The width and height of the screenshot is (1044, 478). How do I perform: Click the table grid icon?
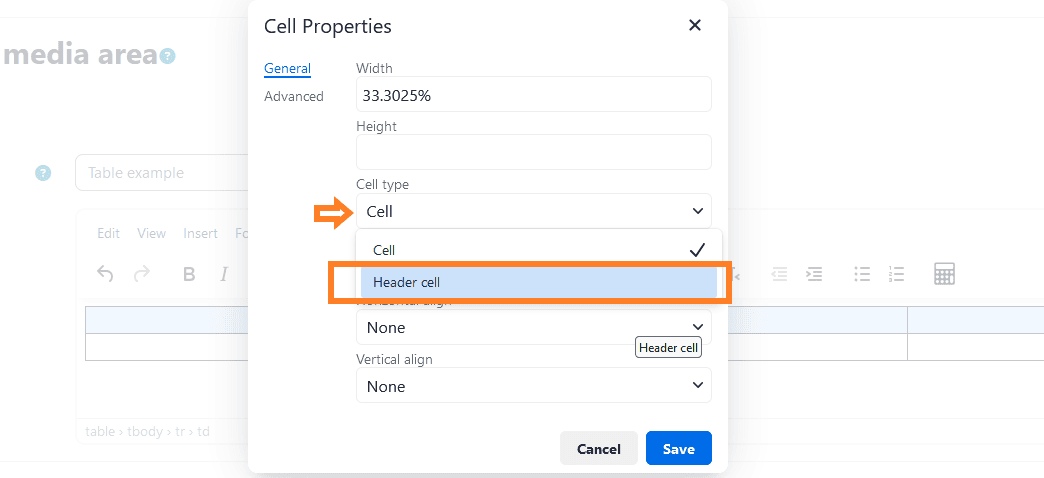pyautogui.click(x=944, y=273)
